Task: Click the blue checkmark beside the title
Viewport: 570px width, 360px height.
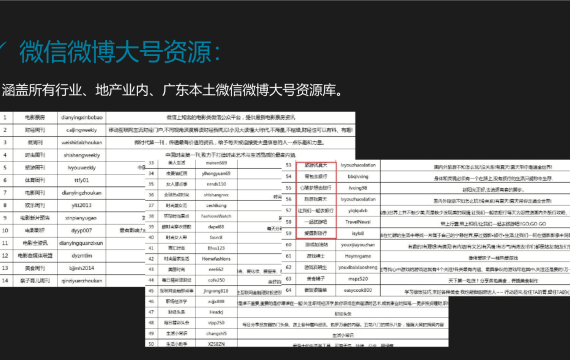Action: (x=3, y=47)
